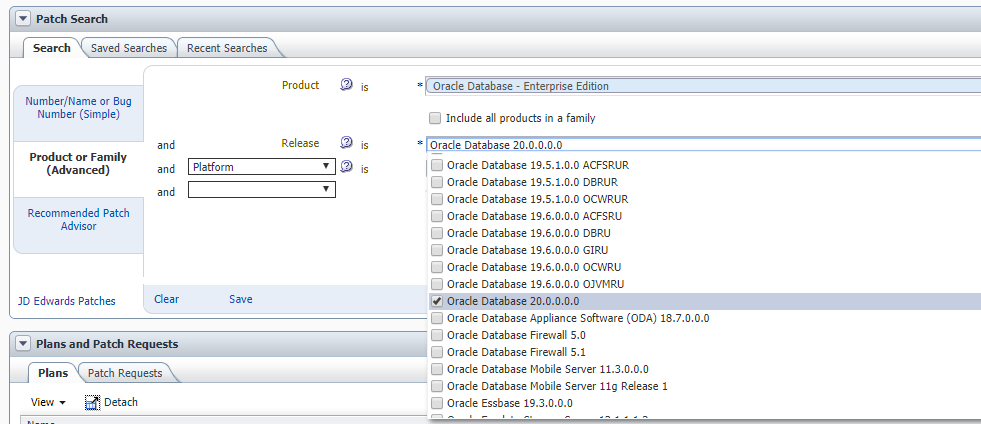
Task: Open the empty filter dropdown below Platform
Action: 262,189
